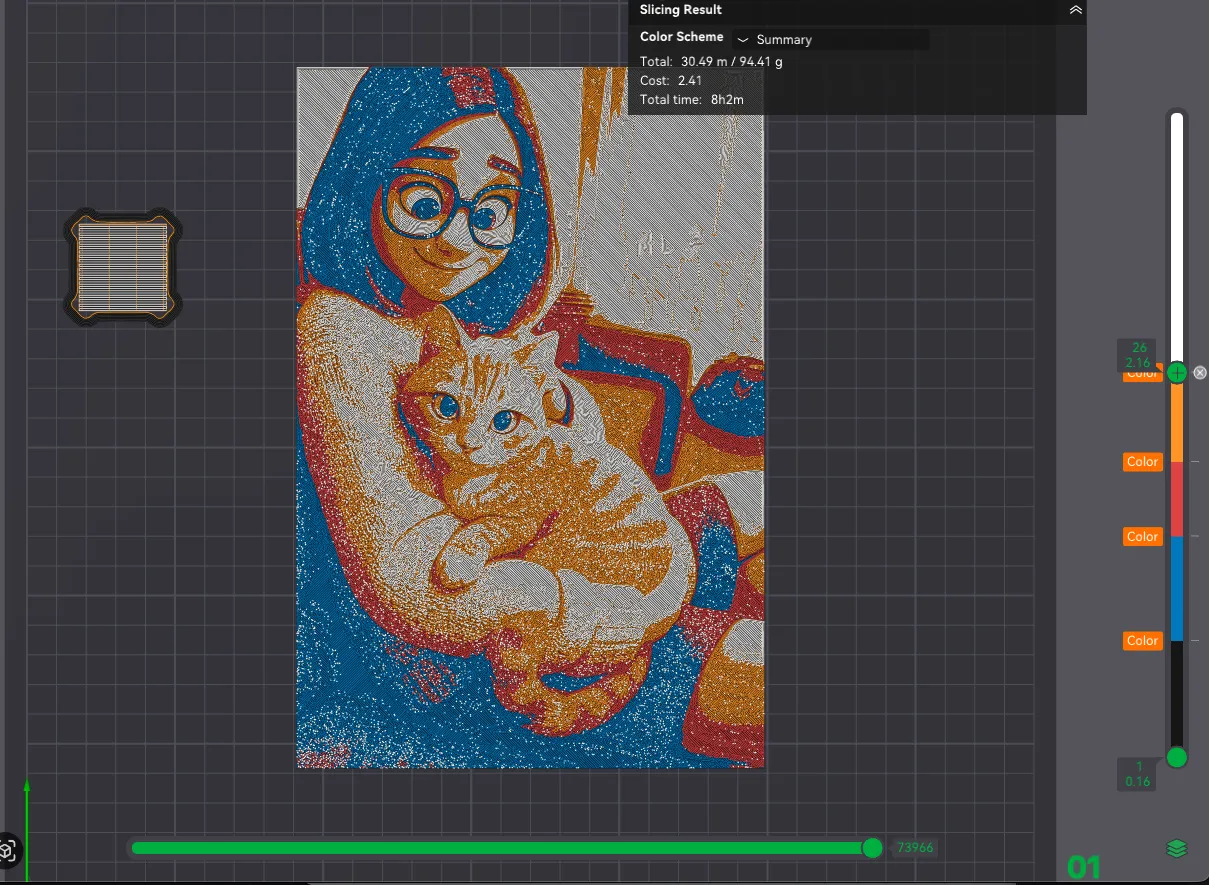Click the Color Scheme label
Image resolution: width=1209 pixels, height=885 pixels.
click(x=682, y=37)
